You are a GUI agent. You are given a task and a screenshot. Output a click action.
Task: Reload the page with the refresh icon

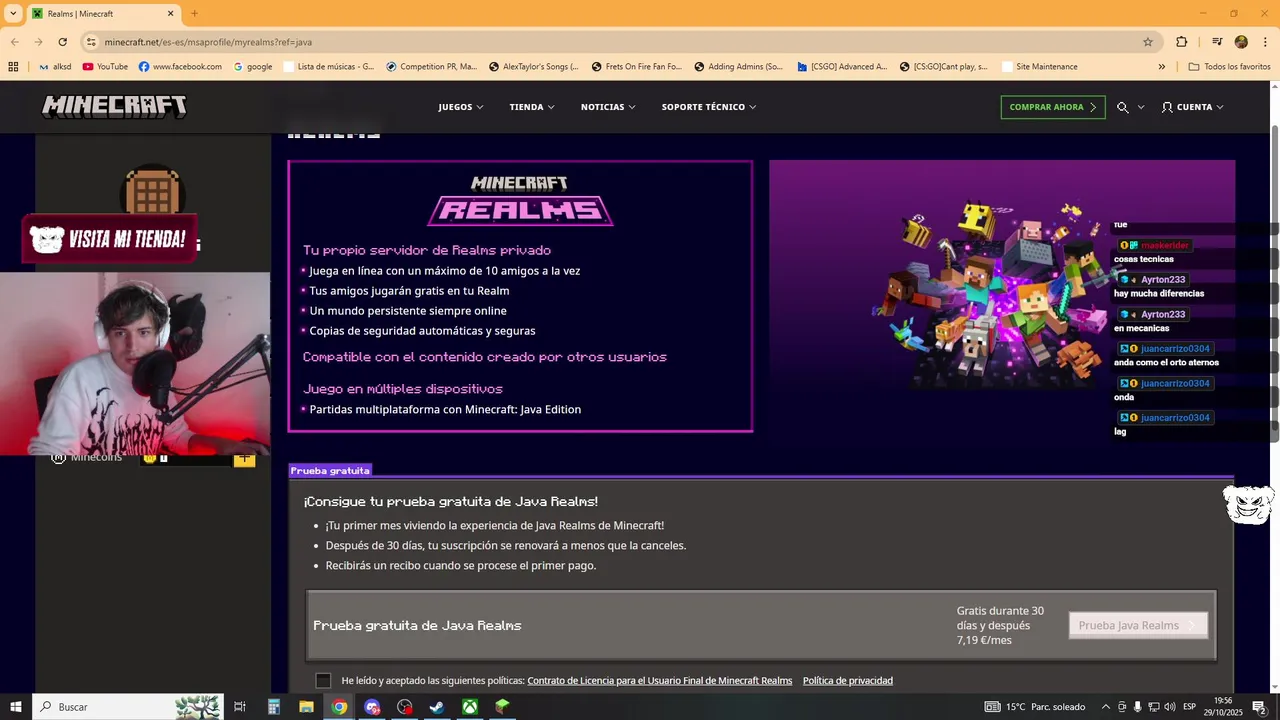pyautogui.click(x=62, y=42)
